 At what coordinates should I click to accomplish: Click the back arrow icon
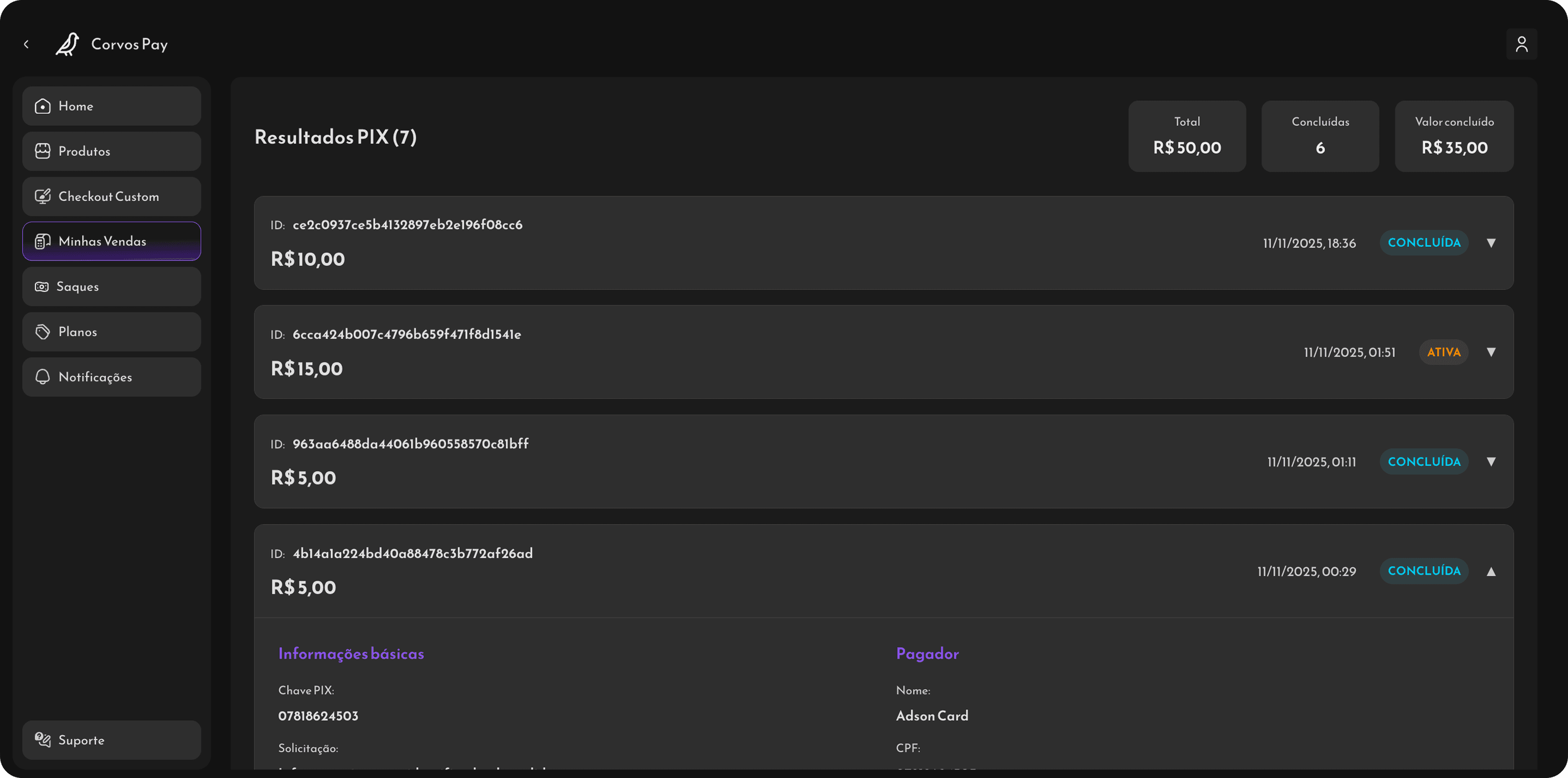click(26, 45)
